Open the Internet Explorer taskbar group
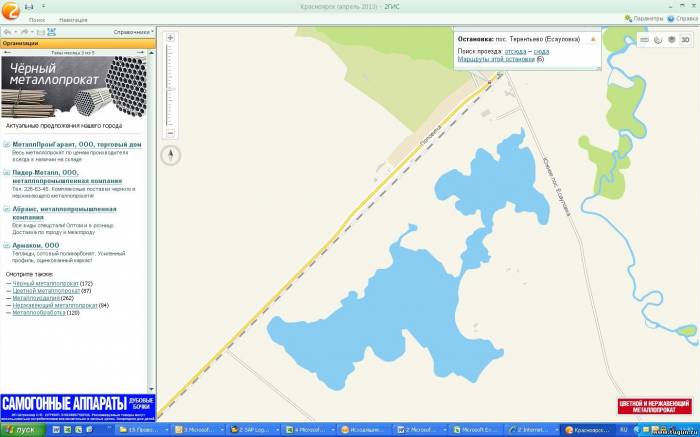This screenshot has width=700, height=437. click(533, 430)
